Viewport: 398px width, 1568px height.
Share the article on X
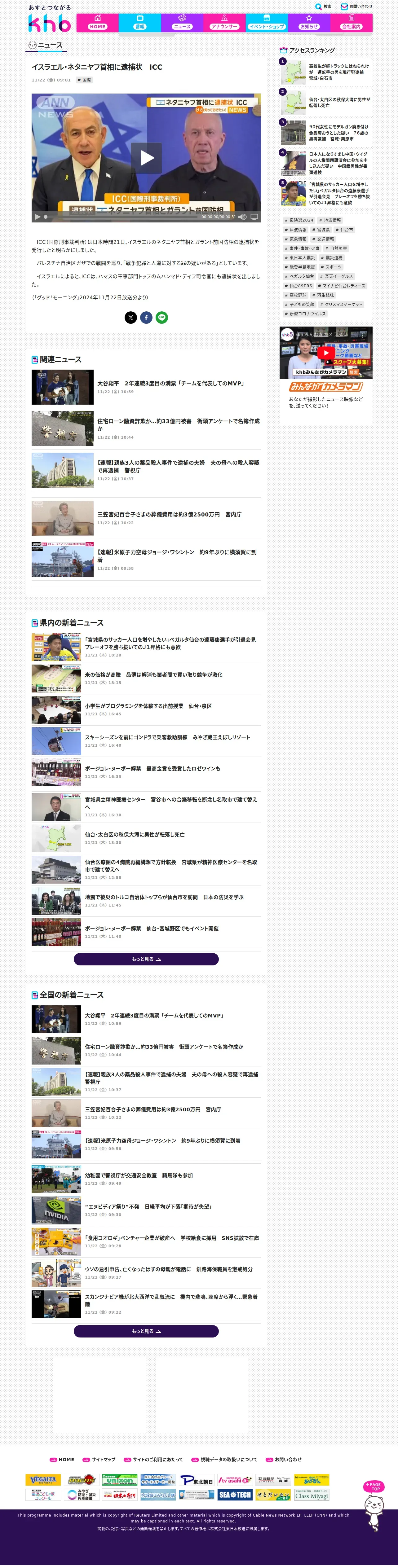(x=131, y=317)
